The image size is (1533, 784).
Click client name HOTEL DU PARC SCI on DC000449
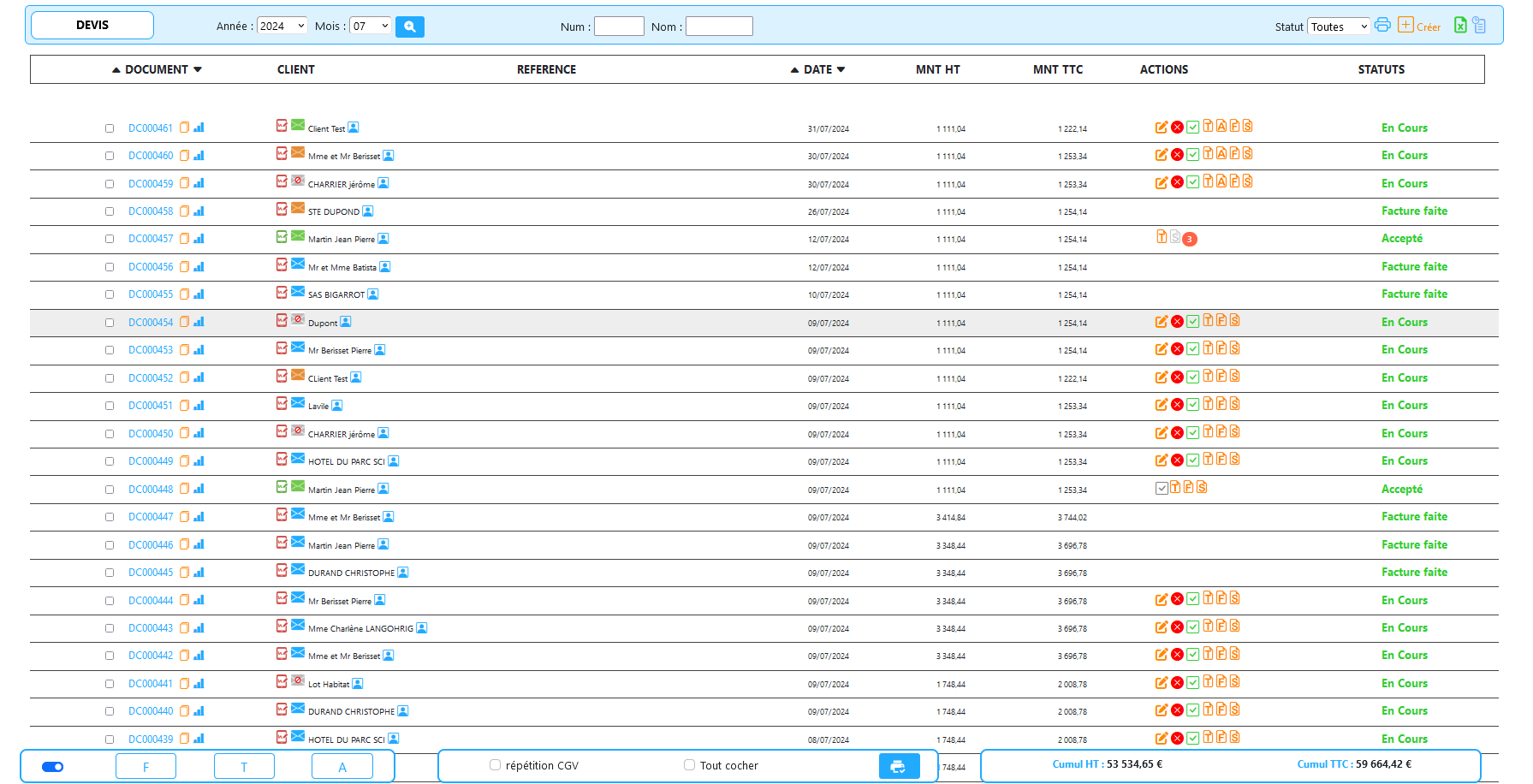coord(347,462)
